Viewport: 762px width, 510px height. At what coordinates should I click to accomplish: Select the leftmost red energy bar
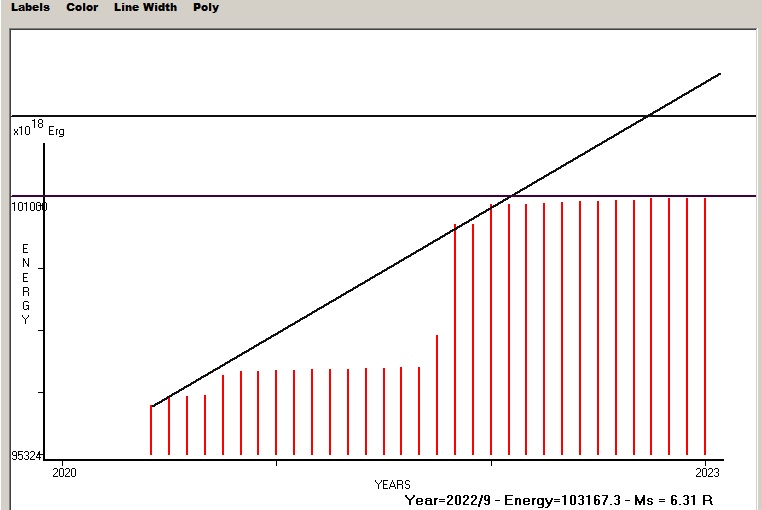pos(151,430)
